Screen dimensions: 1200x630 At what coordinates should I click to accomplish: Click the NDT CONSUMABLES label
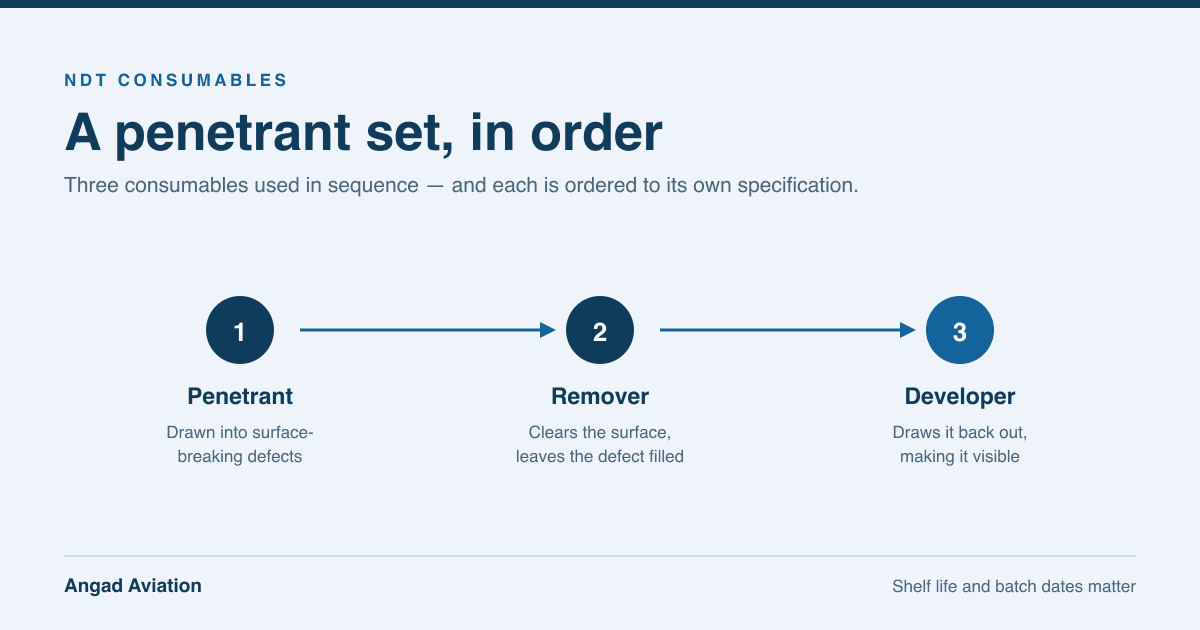point(176,81)
